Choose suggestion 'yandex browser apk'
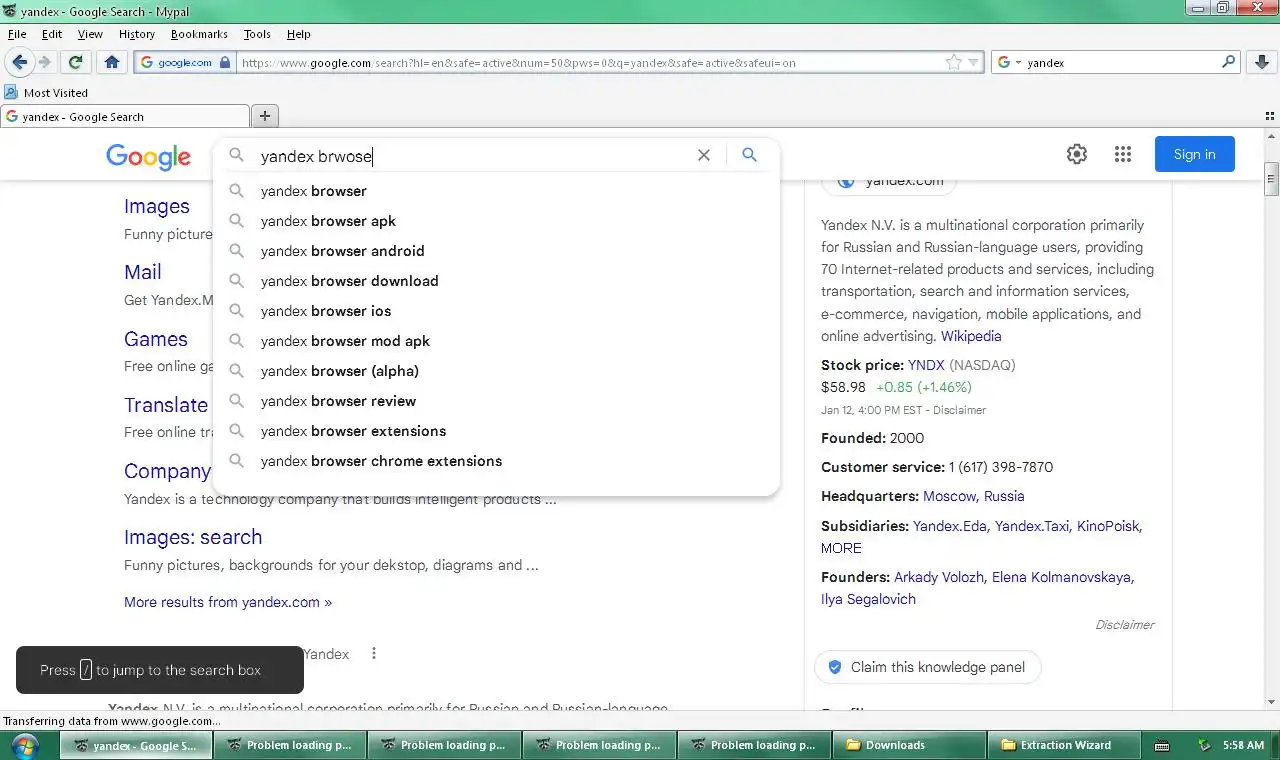This screenshot has height=760, width=1280. (496, 221)
